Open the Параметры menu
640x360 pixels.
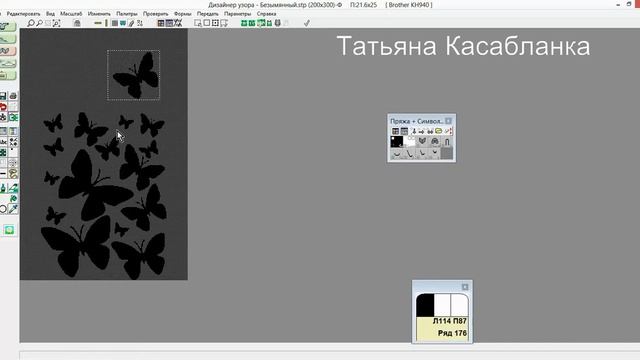tap(238, 14)
